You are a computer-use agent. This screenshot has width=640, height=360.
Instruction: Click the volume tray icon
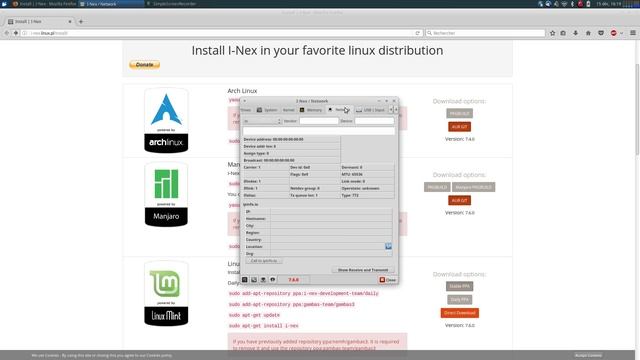pyautogui.click(x=556, y=4)
